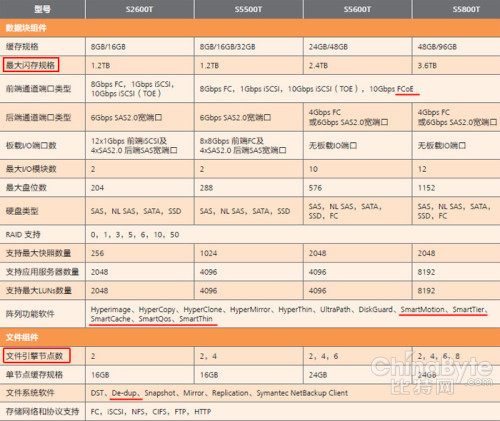
Task: Select the 8GB/16GB/32GB cache value
Action: 228,47
